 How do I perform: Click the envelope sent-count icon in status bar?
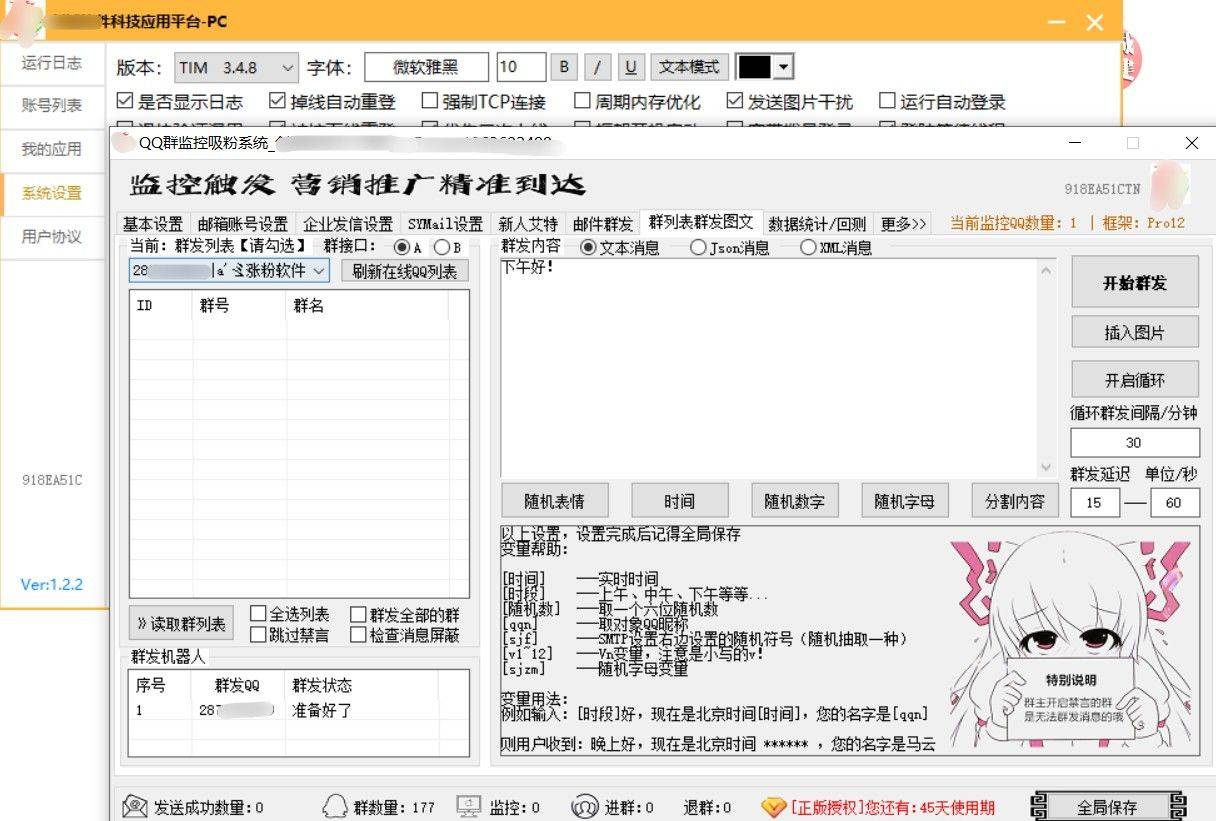tap(134, 806)
